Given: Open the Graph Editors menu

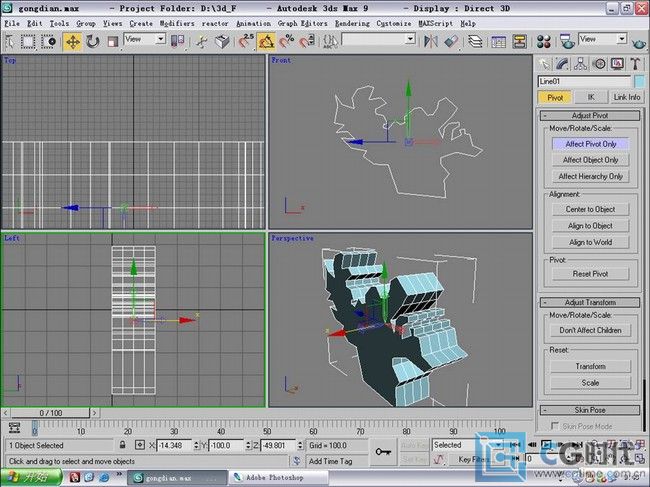Looking at the screenshot, I should tap(303, 24).
